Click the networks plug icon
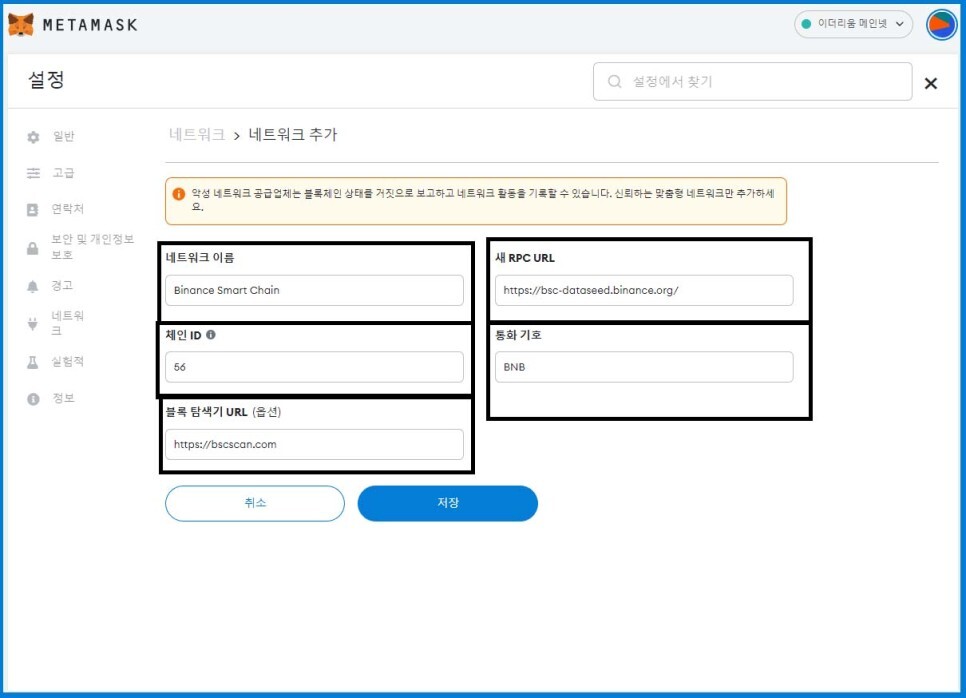 pos(33,324)
